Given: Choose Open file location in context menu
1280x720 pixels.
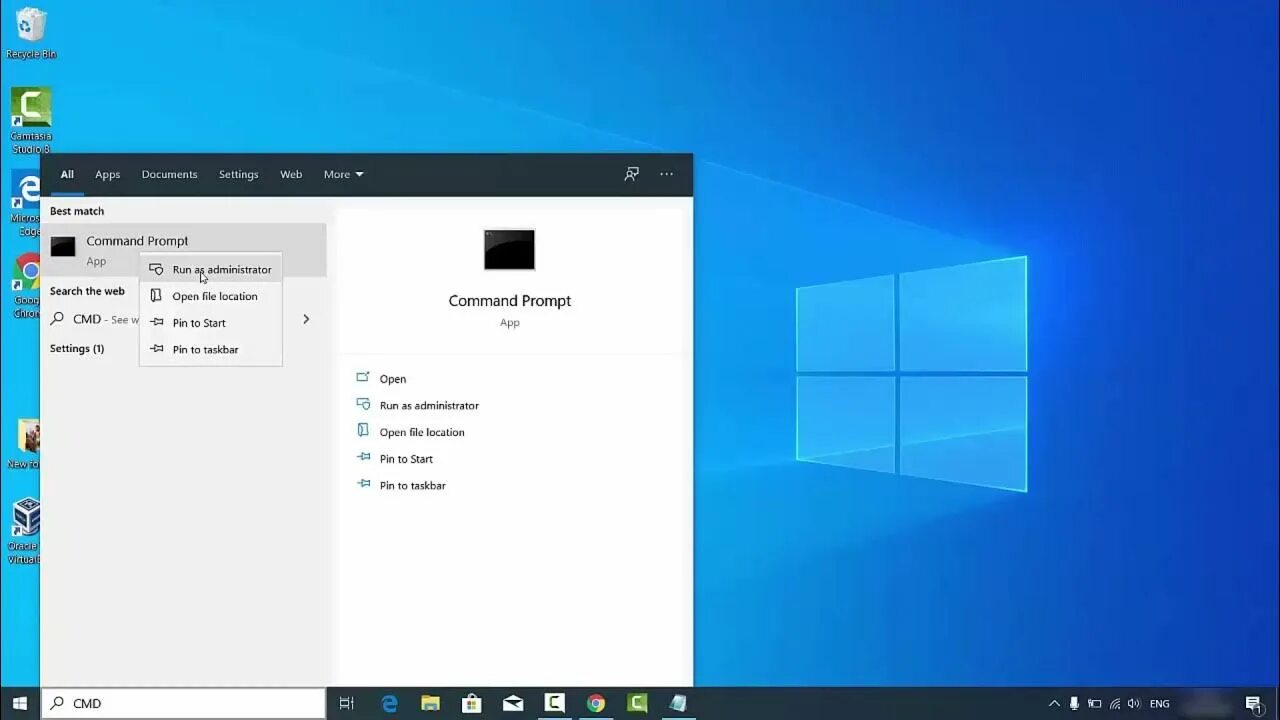Looking at the screenshot, I should [211, 296].
